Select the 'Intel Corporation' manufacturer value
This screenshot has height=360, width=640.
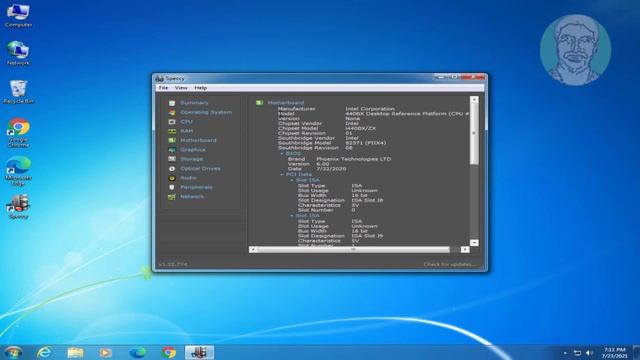[x=370, y=109]
